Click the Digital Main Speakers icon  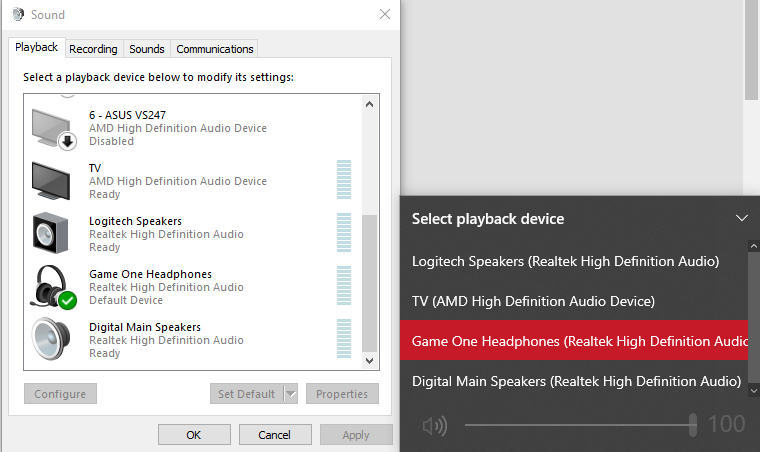point(51,339)
